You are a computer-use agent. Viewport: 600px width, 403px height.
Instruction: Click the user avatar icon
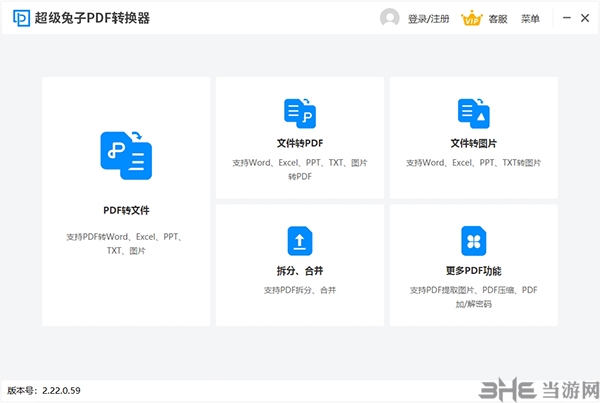tap(390, 18)
